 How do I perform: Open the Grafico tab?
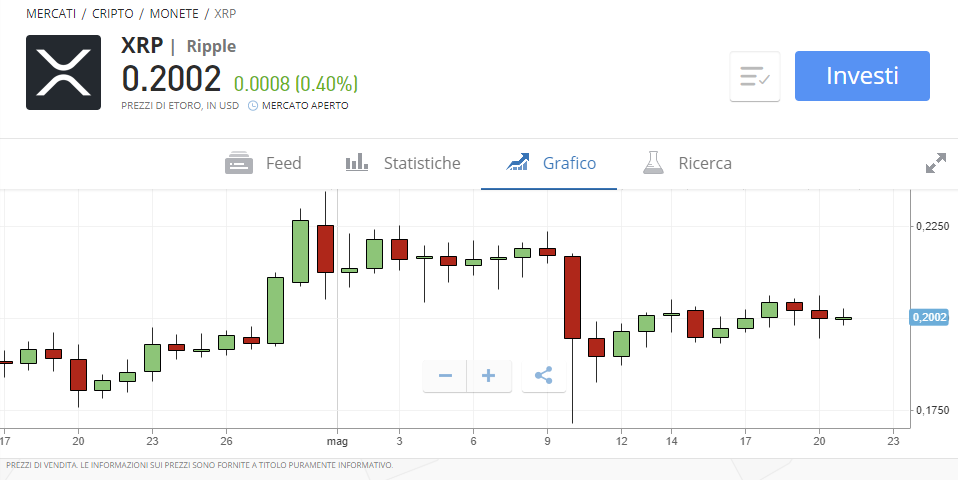[x=569, y=163]
